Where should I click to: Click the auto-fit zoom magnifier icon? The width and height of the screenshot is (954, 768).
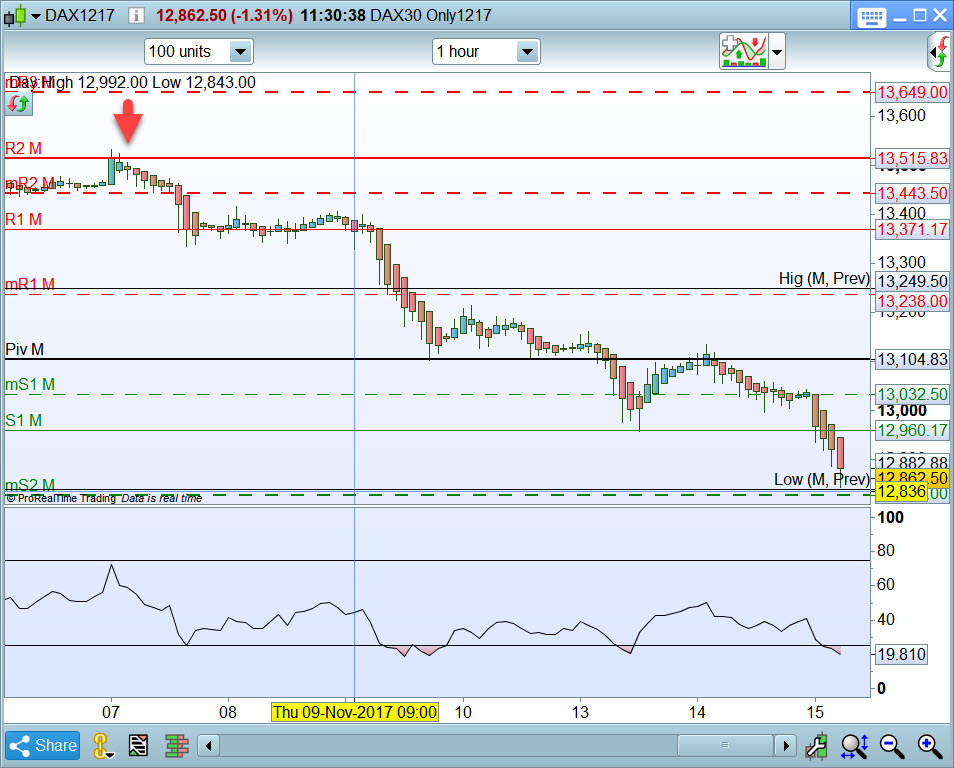tap(854, 745)
